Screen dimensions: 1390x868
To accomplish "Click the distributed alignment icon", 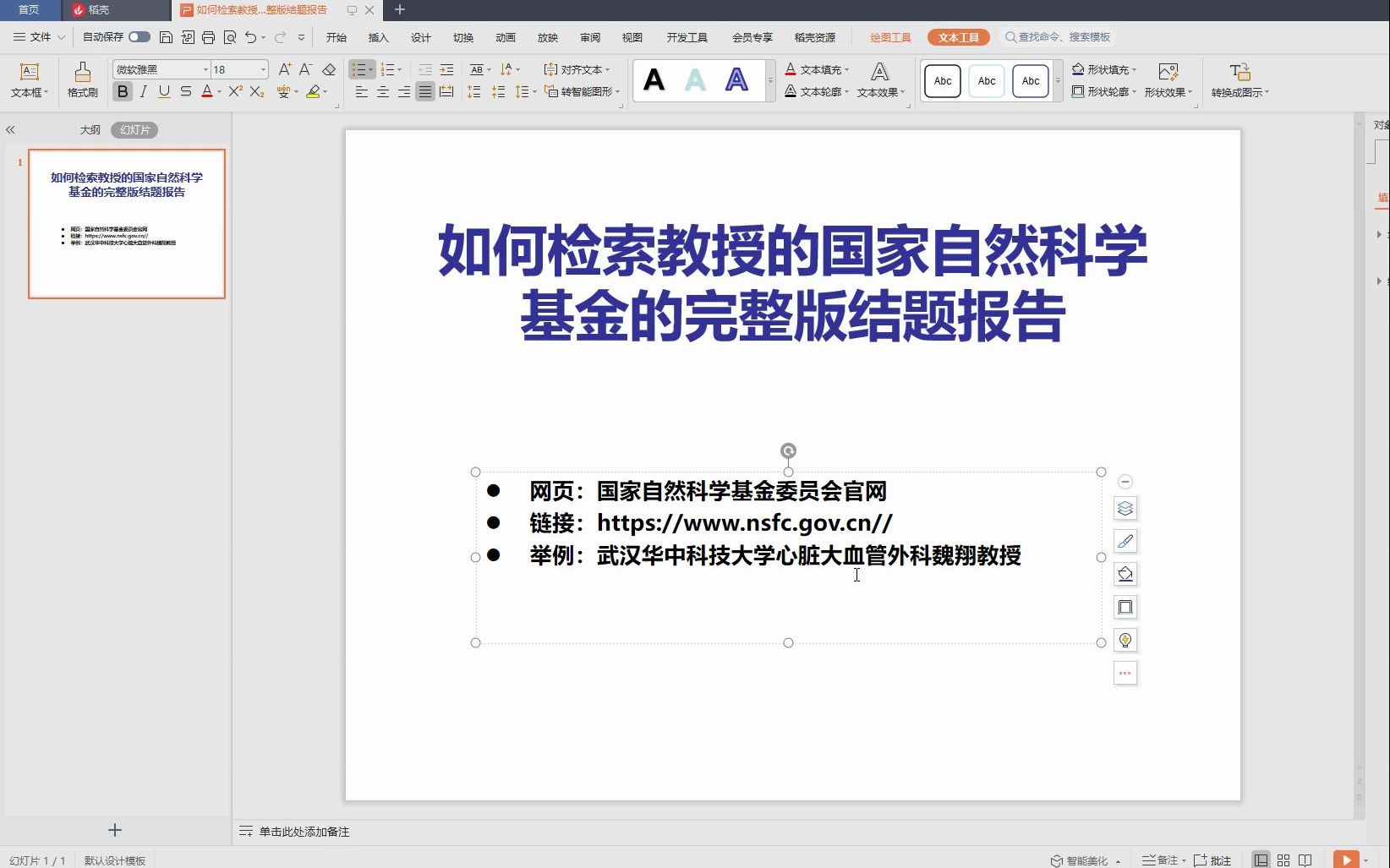I will pyautogui.click(x=446, y=91).
